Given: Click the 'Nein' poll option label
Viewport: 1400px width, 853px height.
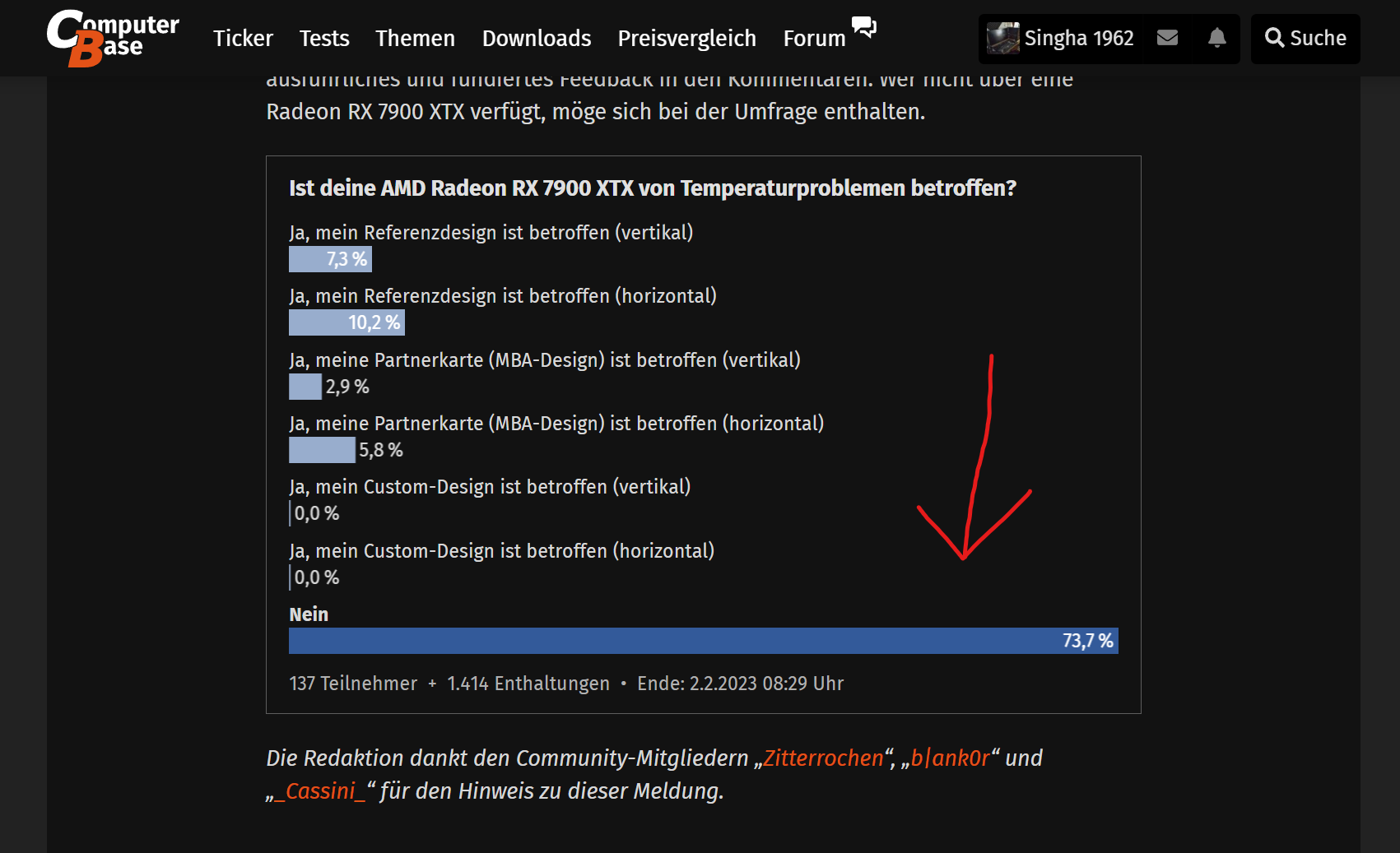Looking at the screenshot, I should point(309,614).
